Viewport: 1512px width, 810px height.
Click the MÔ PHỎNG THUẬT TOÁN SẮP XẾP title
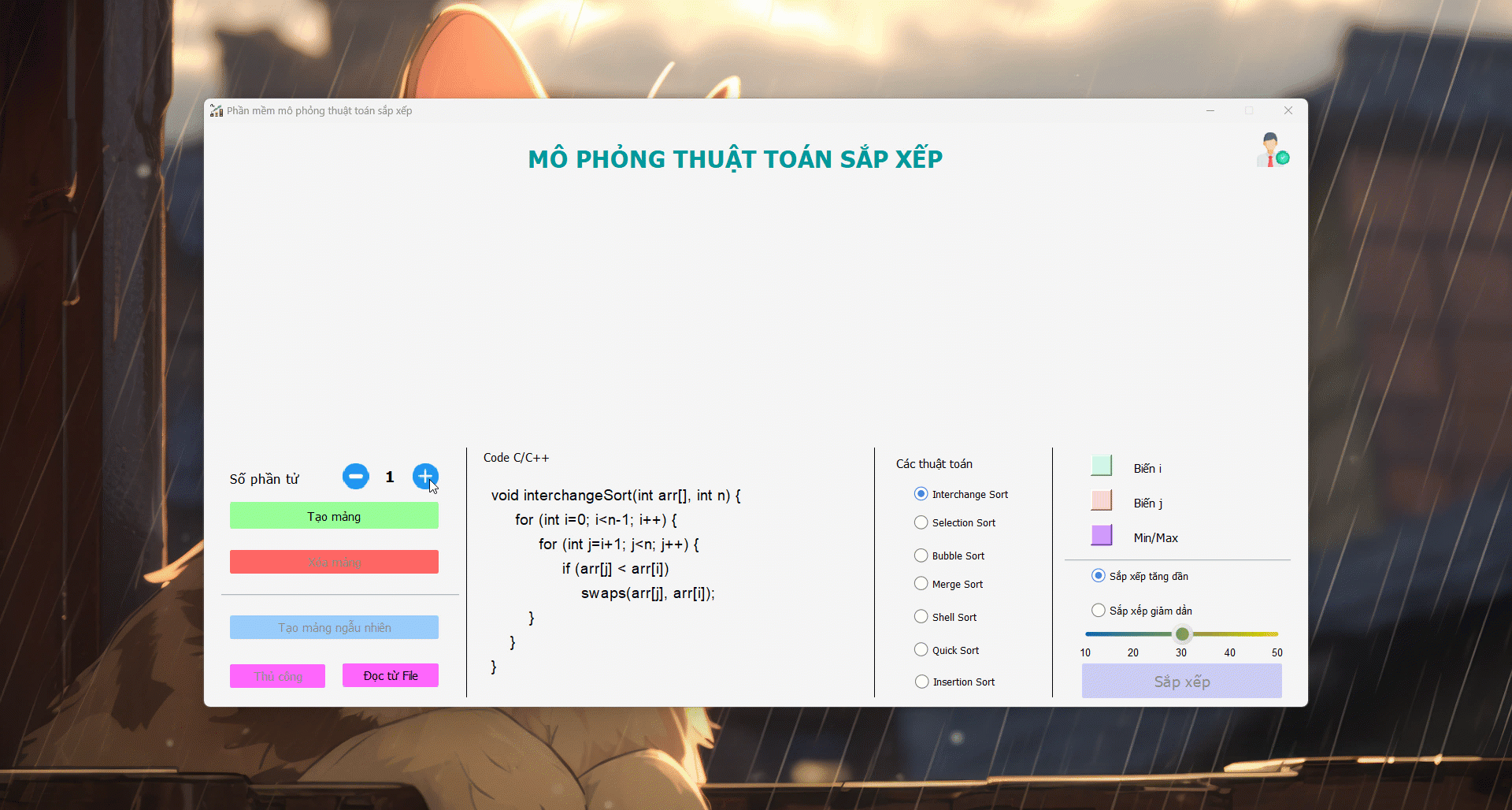pos(735,159)
